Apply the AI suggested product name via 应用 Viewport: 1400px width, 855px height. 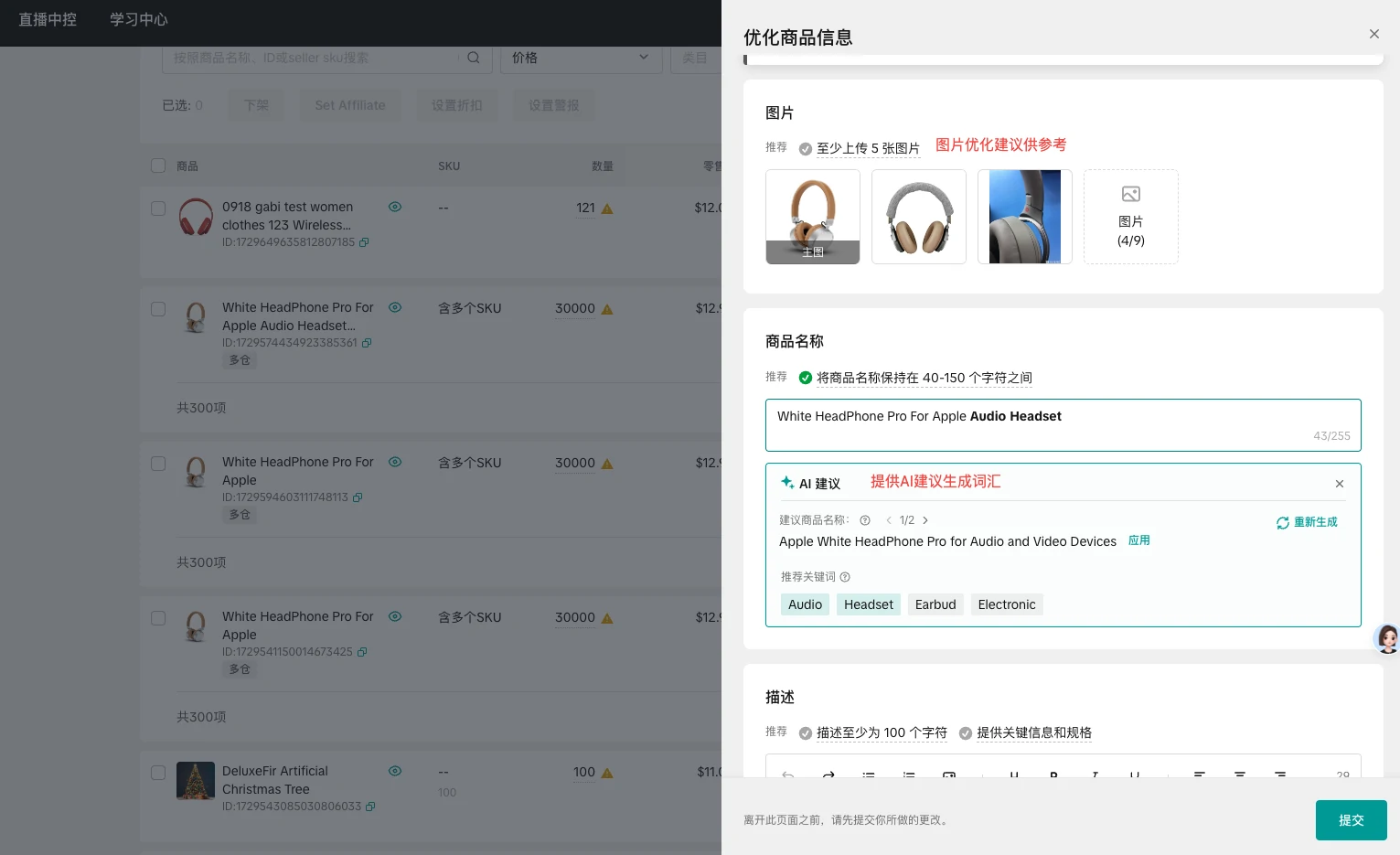coord(1139,540)
